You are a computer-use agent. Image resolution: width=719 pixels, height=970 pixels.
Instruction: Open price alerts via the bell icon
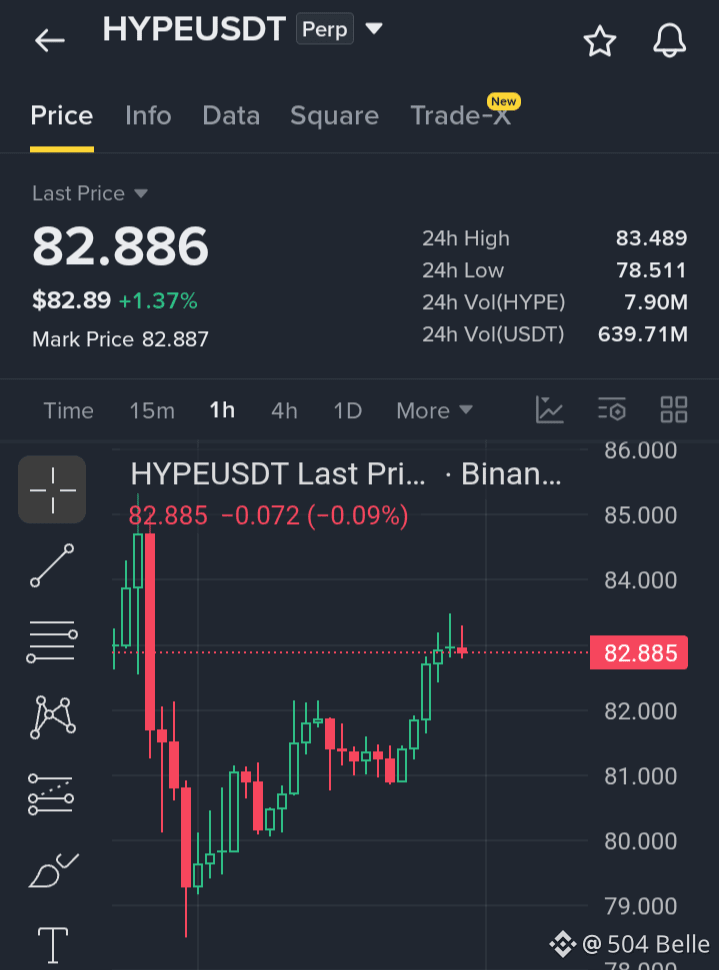669,41
